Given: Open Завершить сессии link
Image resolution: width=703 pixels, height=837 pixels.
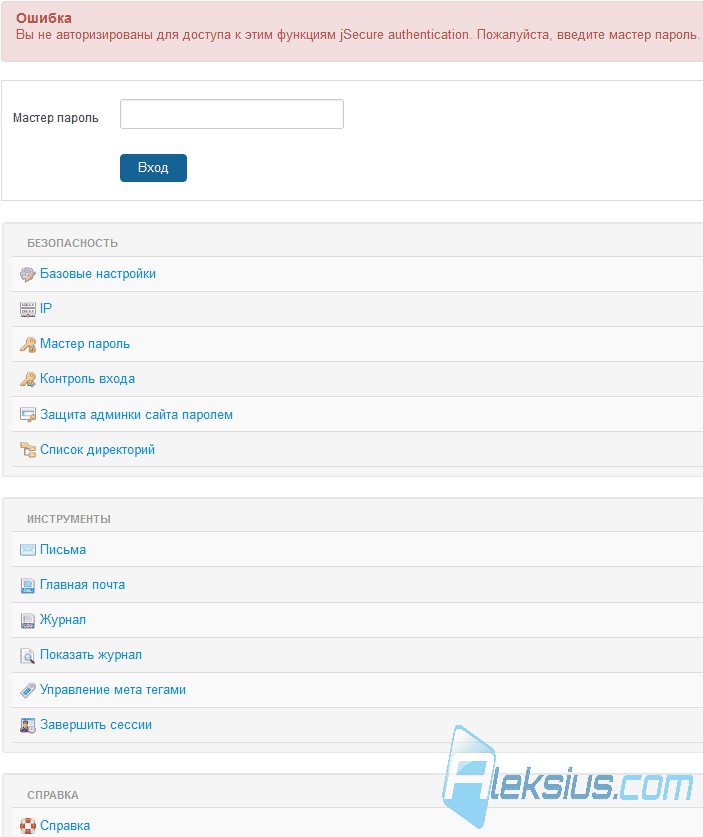Looking at the screenshot, I should [x=96, y=725].
